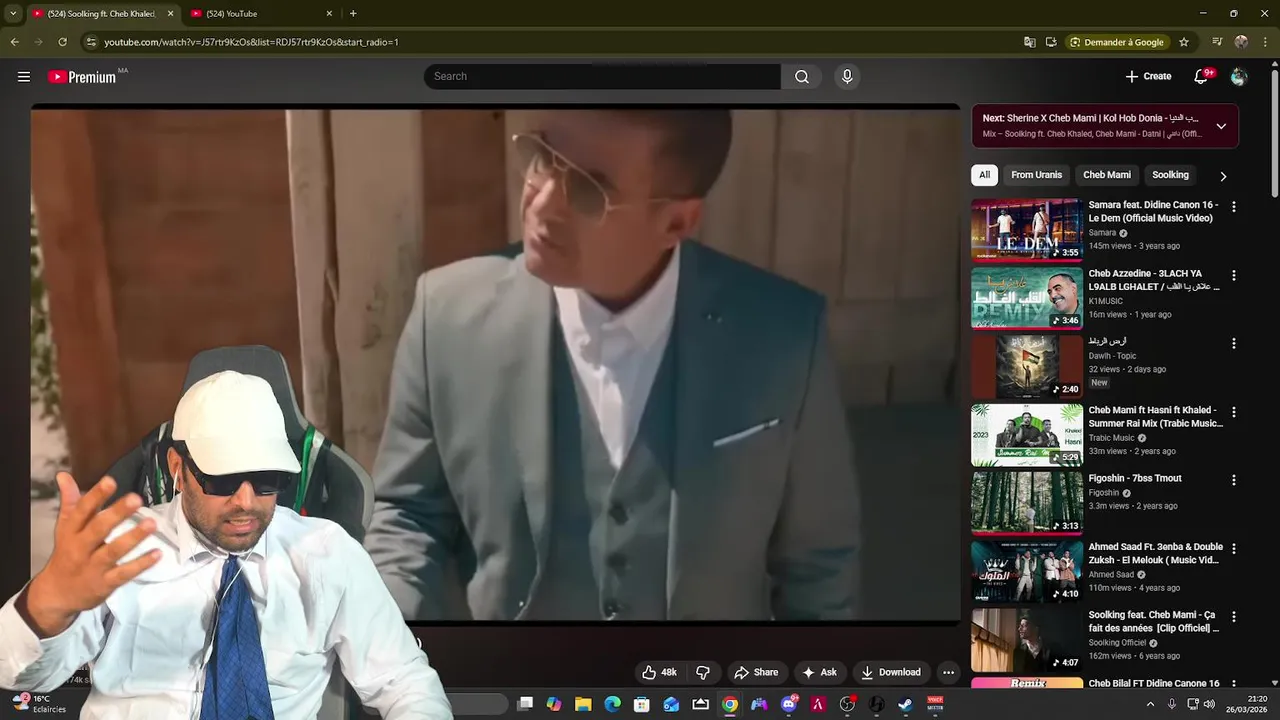
Task: Like the video with thumbs up
Action: (659, 672)
